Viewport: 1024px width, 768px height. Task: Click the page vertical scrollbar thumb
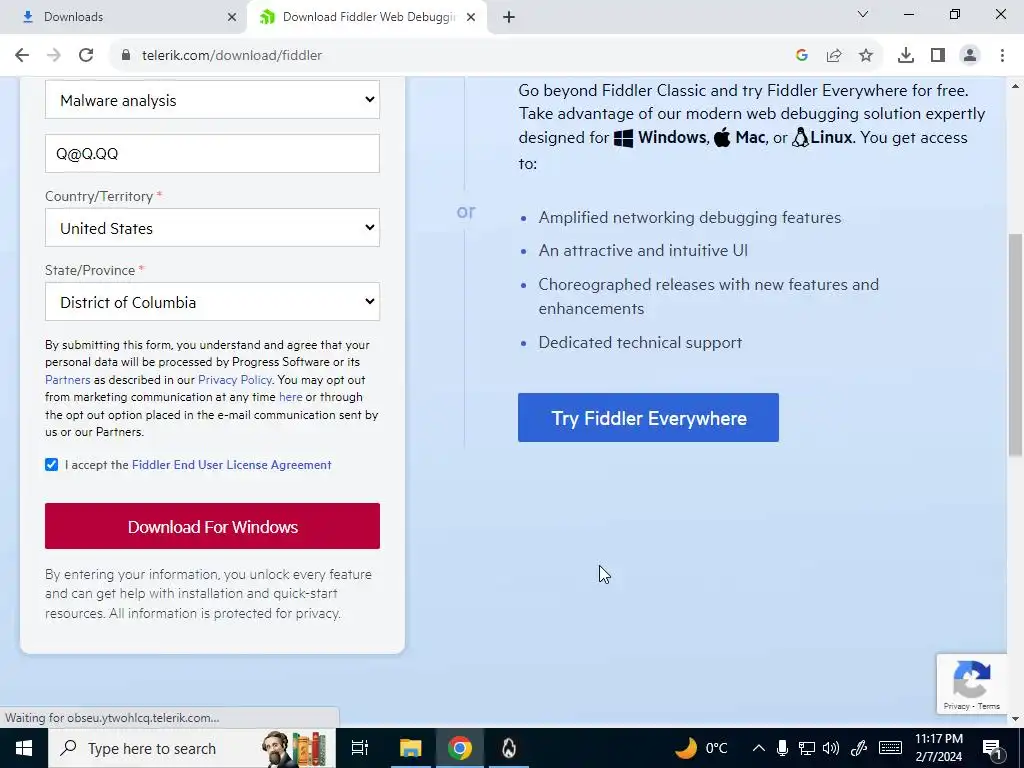(1016, 345)
